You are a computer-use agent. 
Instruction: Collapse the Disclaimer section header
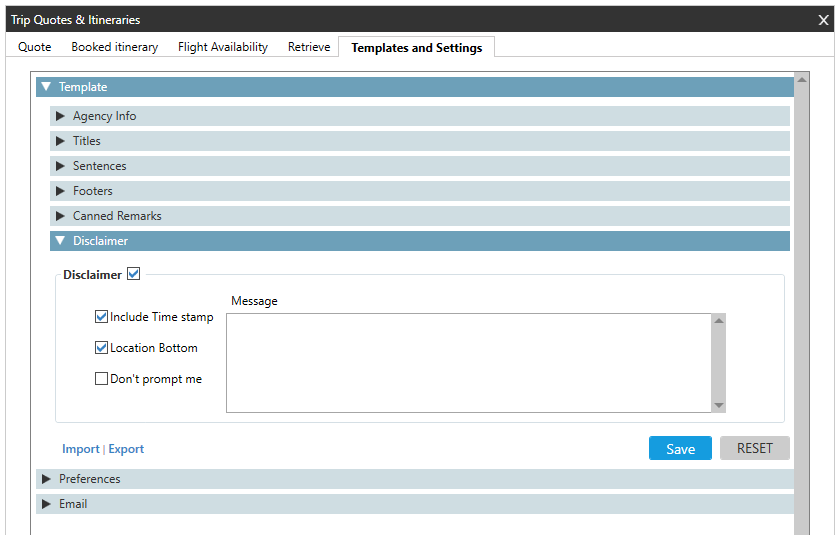[x=60, y=241]
